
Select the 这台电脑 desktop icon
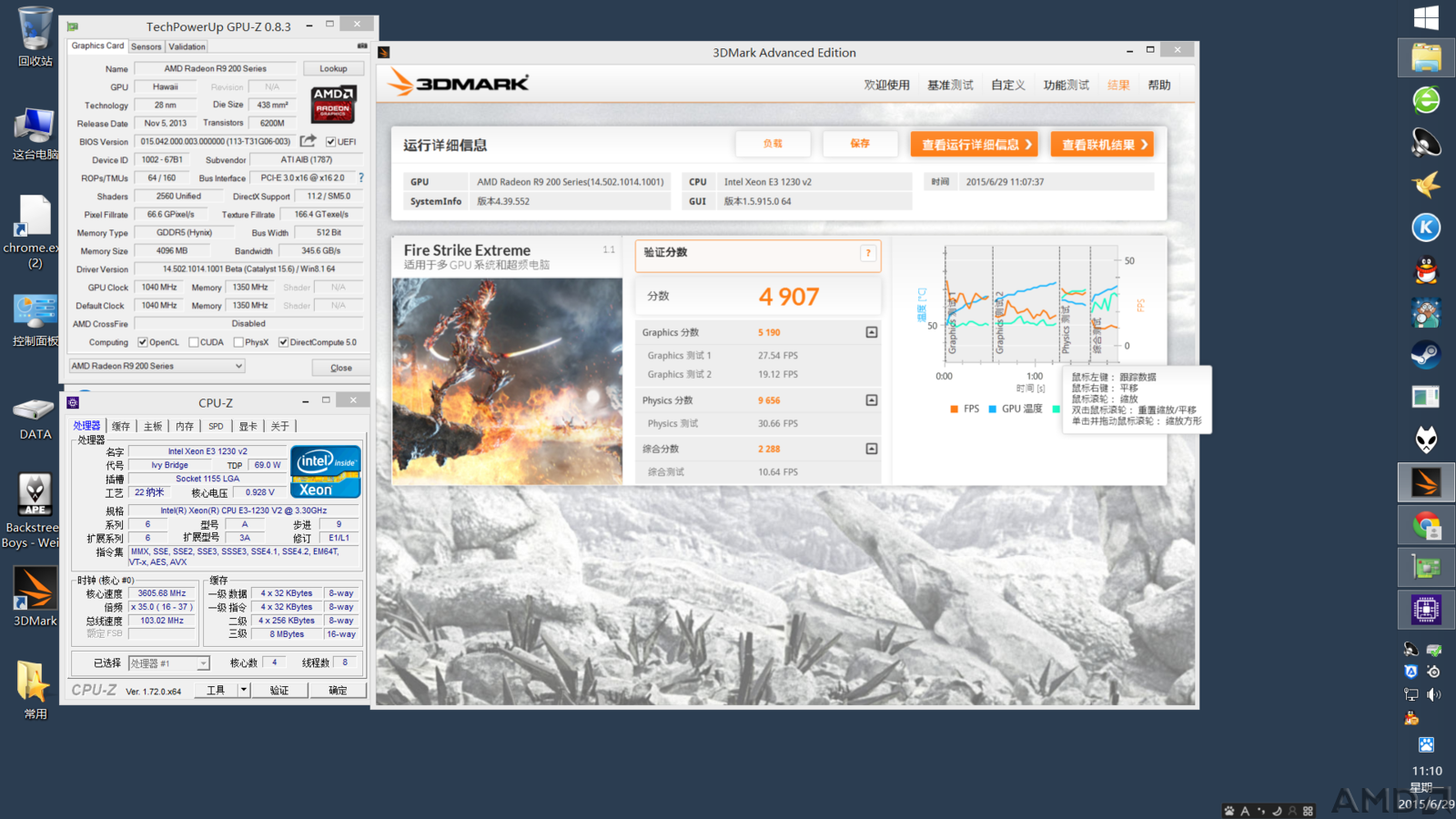(35, 133)
